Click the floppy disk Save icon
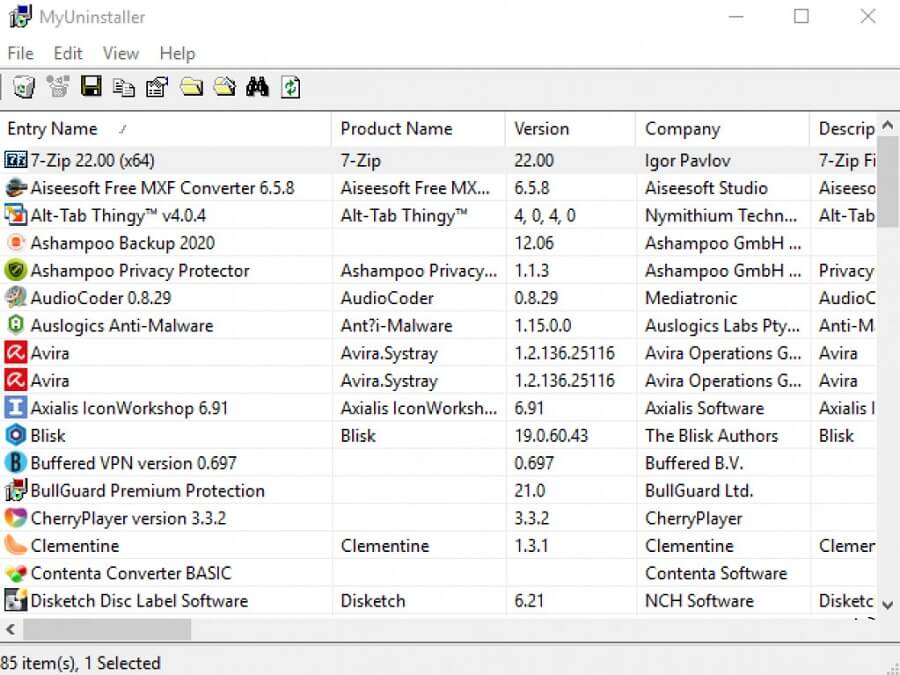This screenshot has height=675, width=900. 91,88
